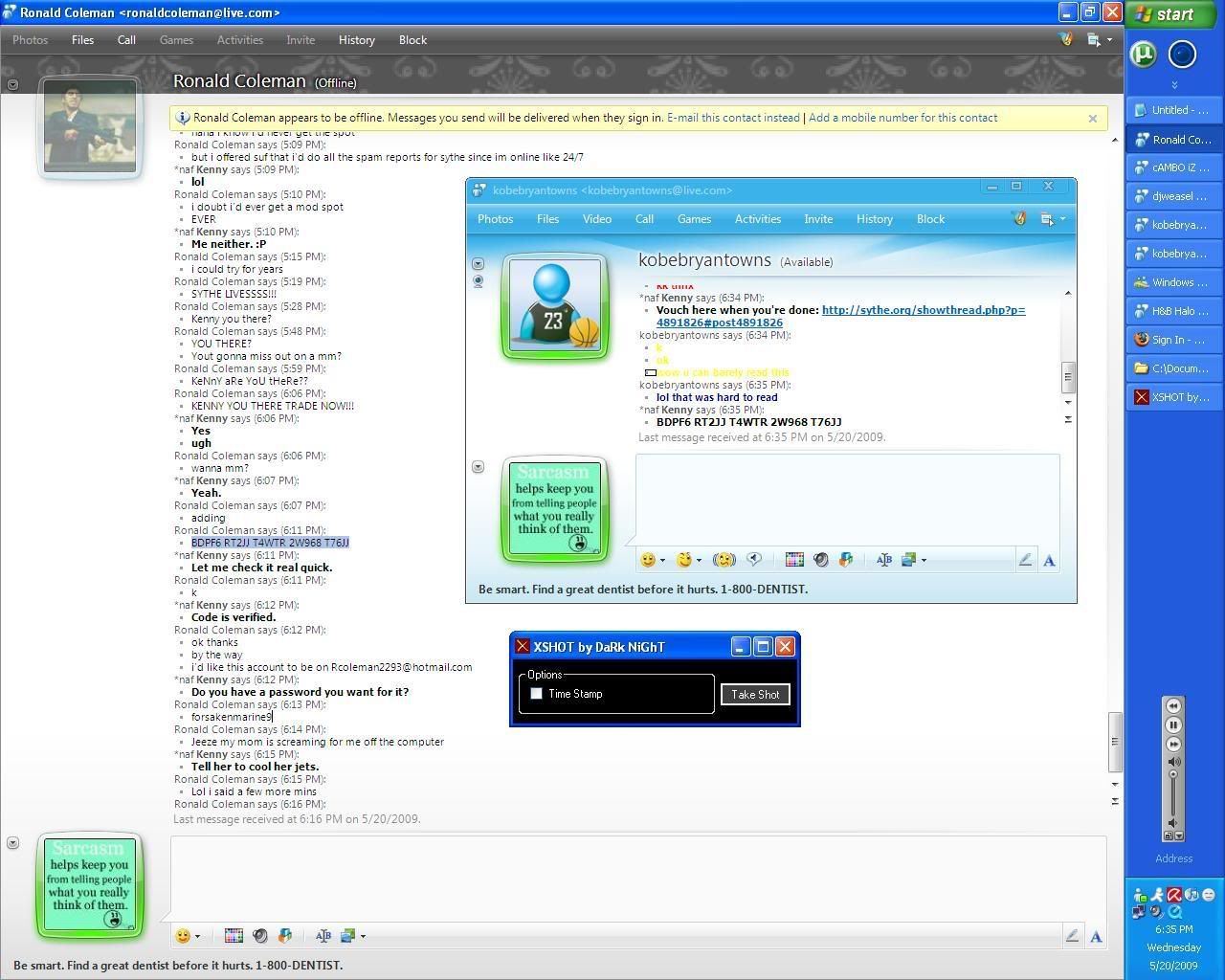Open Files menu in Ronald Coleman window
The width and height of the screenshot is (1225, 980).
82,40
